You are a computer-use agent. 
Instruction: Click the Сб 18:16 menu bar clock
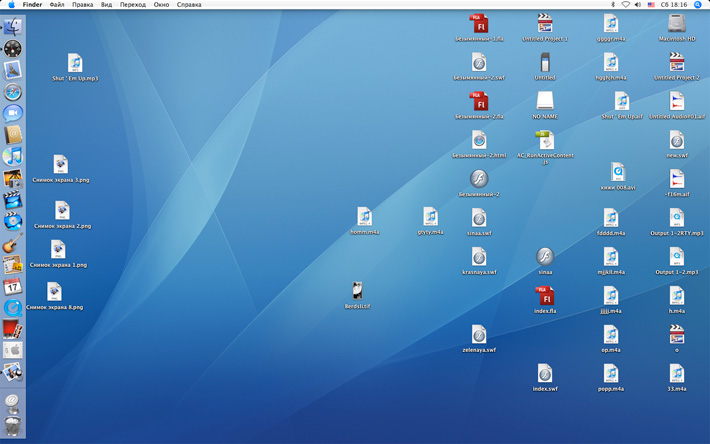(x=674, y=5)
